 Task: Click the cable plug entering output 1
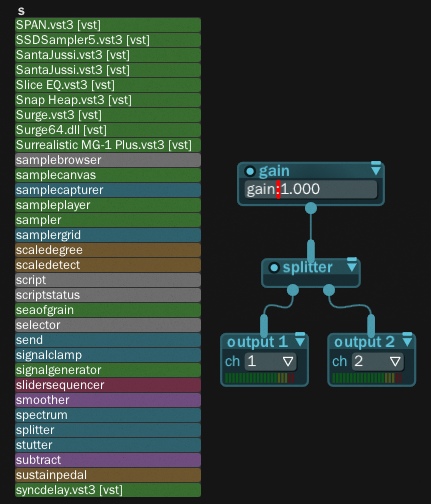tap(264, 325)
